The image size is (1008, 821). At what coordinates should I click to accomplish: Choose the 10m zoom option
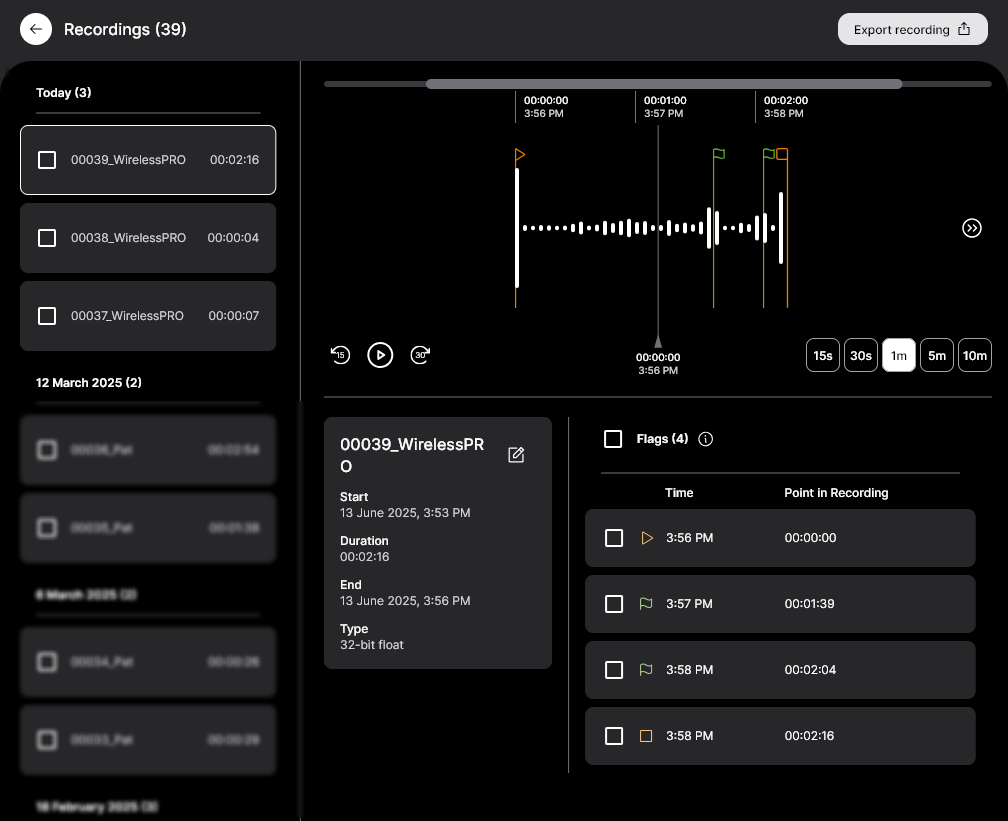coord(974,355)
